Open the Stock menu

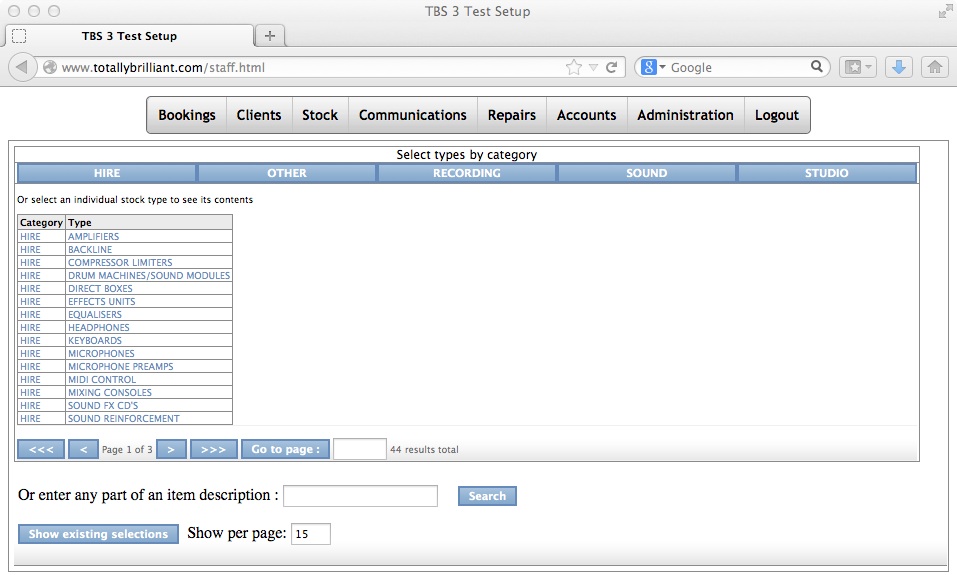click(x=320, y=115)
